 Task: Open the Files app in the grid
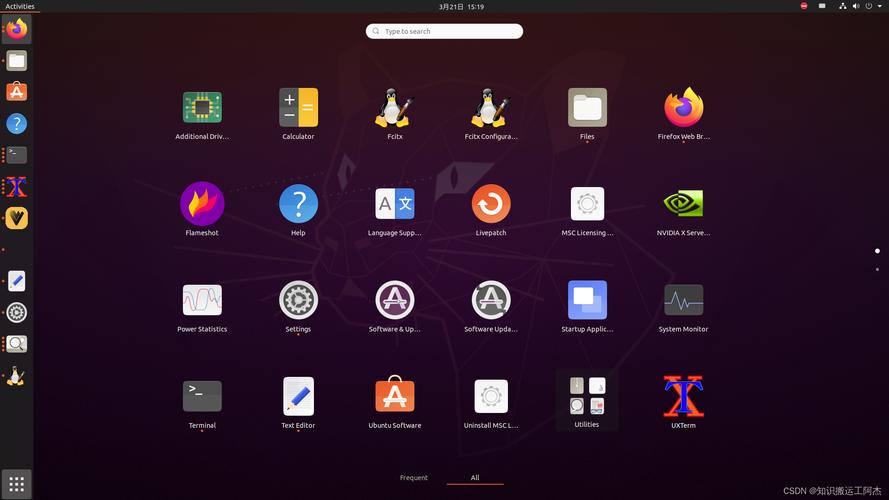click(x=587, y=113)
